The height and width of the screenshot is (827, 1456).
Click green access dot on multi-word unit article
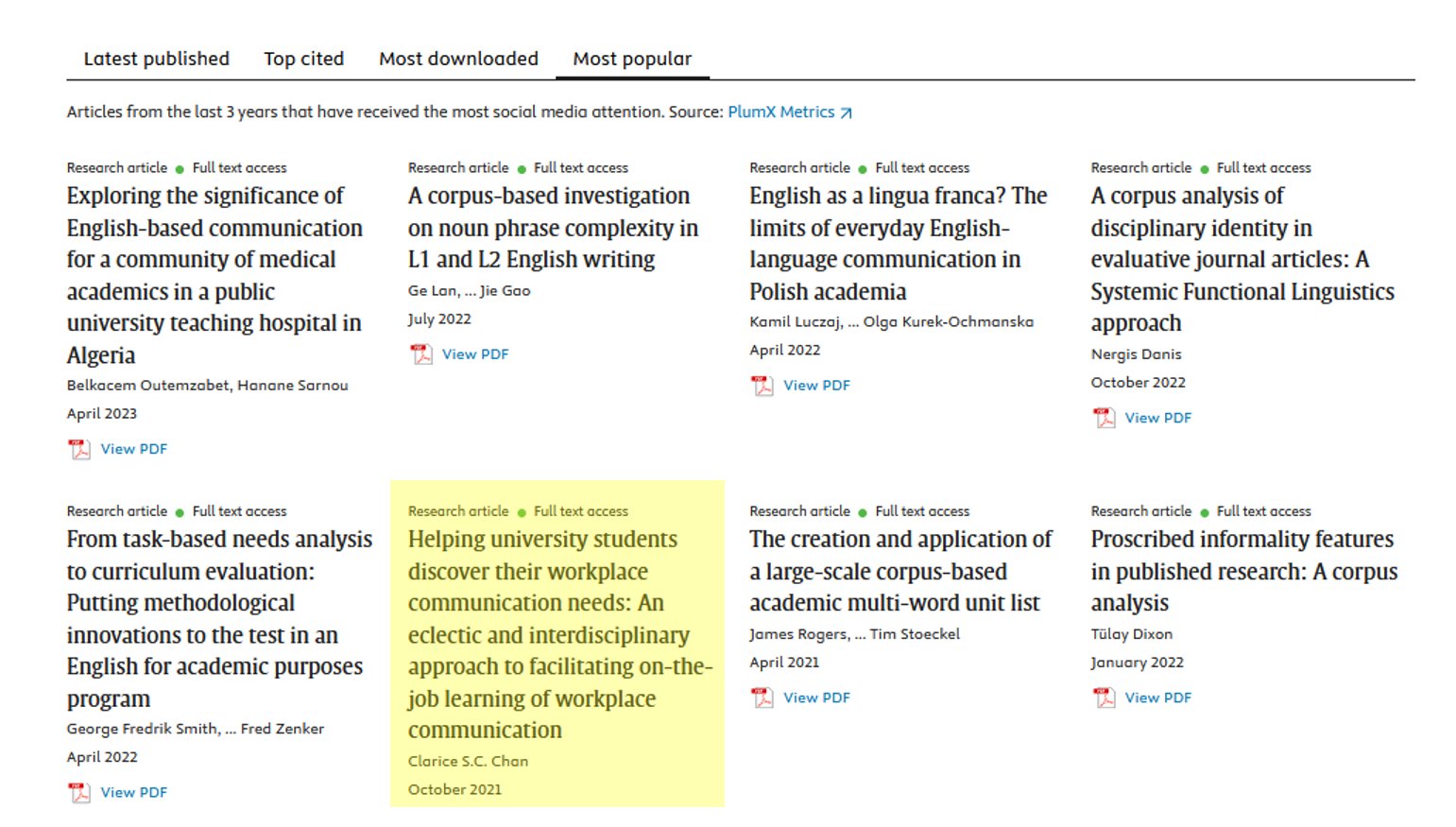point(863,512)
